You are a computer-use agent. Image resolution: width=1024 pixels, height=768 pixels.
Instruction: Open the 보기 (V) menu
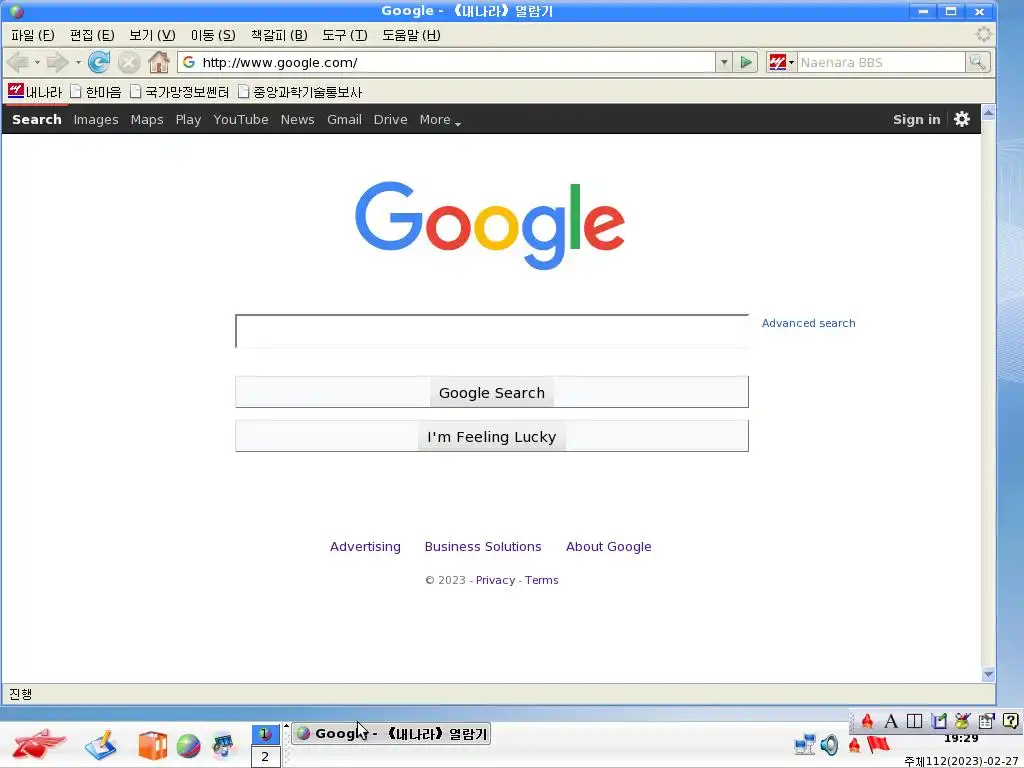click(152, 35)
